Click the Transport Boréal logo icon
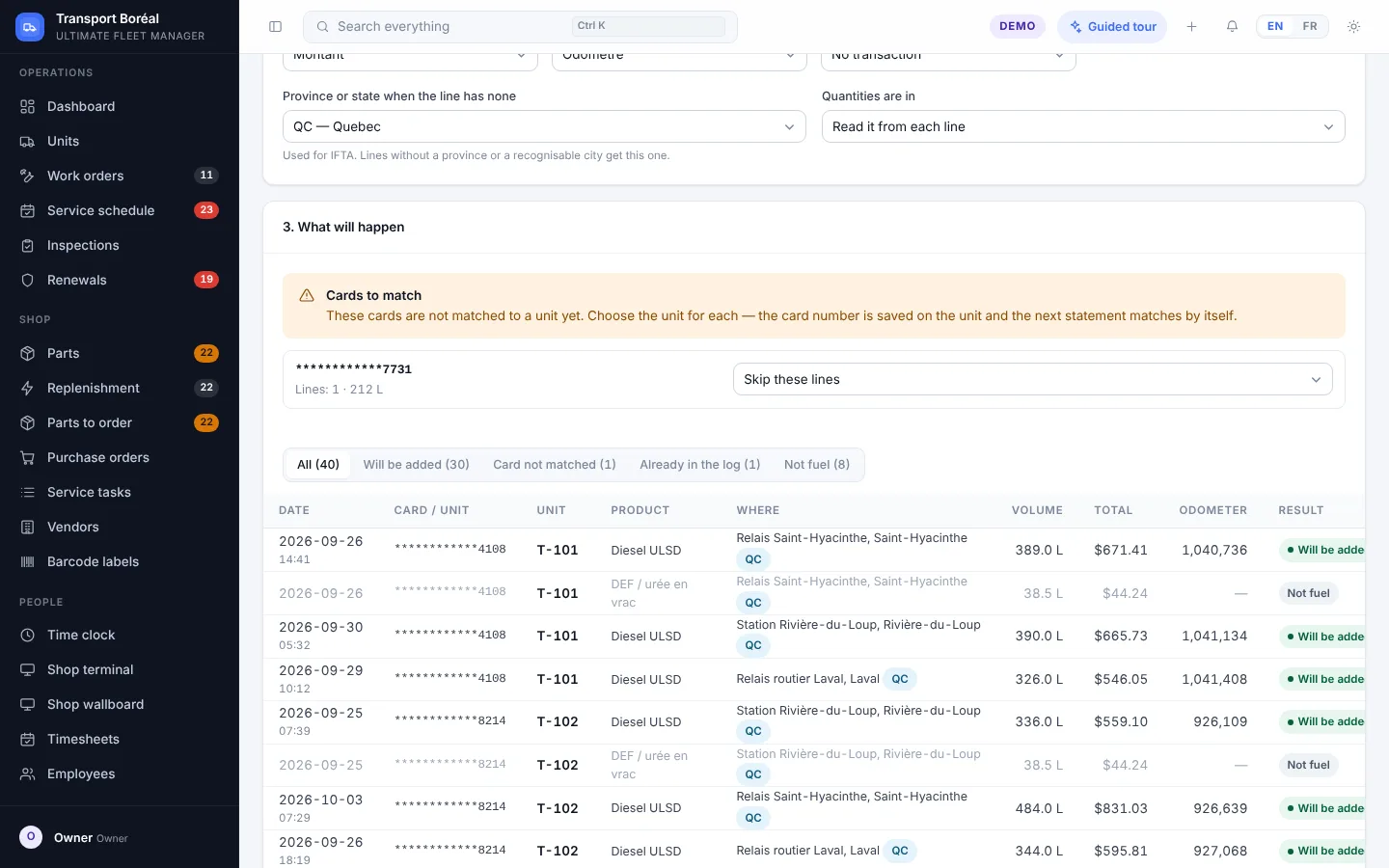 tap(30, 27)
